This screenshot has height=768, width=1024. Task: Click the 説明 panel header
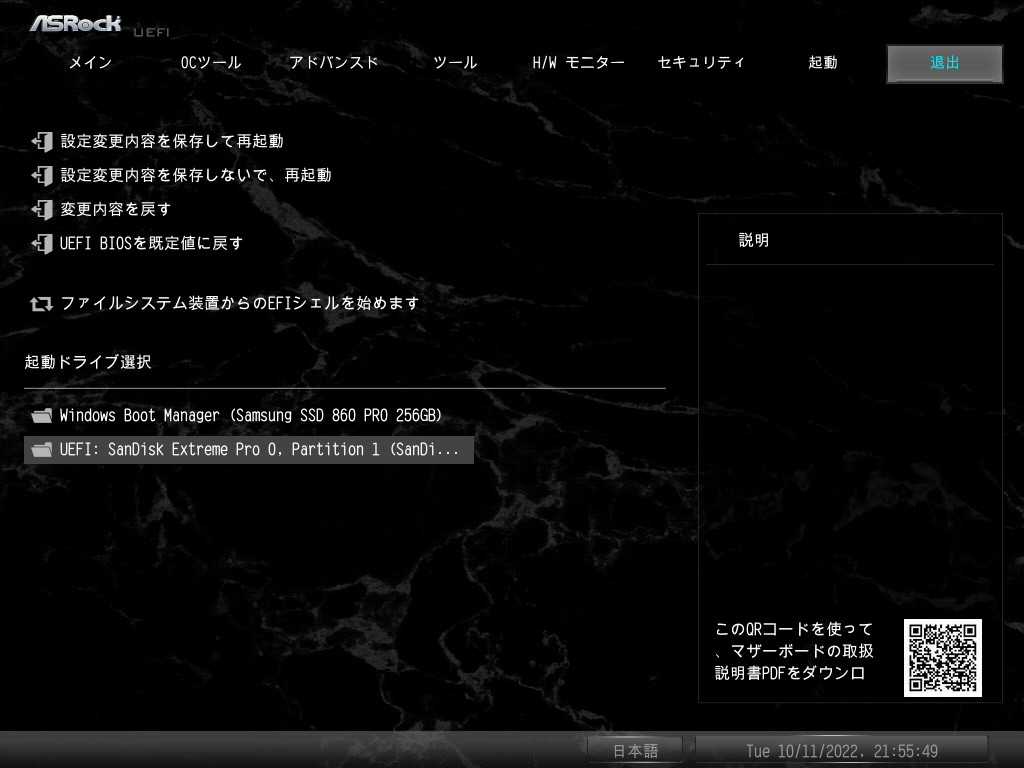click(754, 240)
